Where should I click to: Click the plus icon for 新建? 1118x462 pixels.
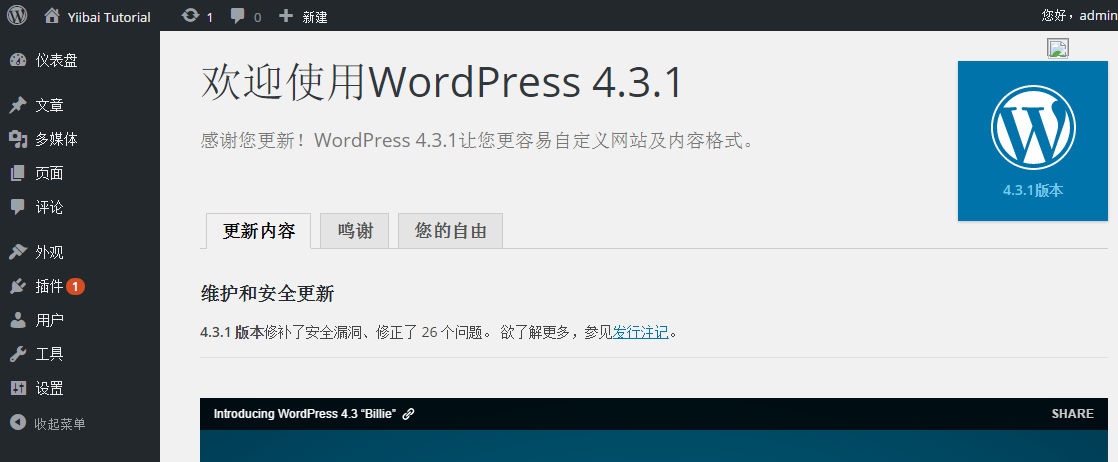pyautogui.click(x=286, y=16)
